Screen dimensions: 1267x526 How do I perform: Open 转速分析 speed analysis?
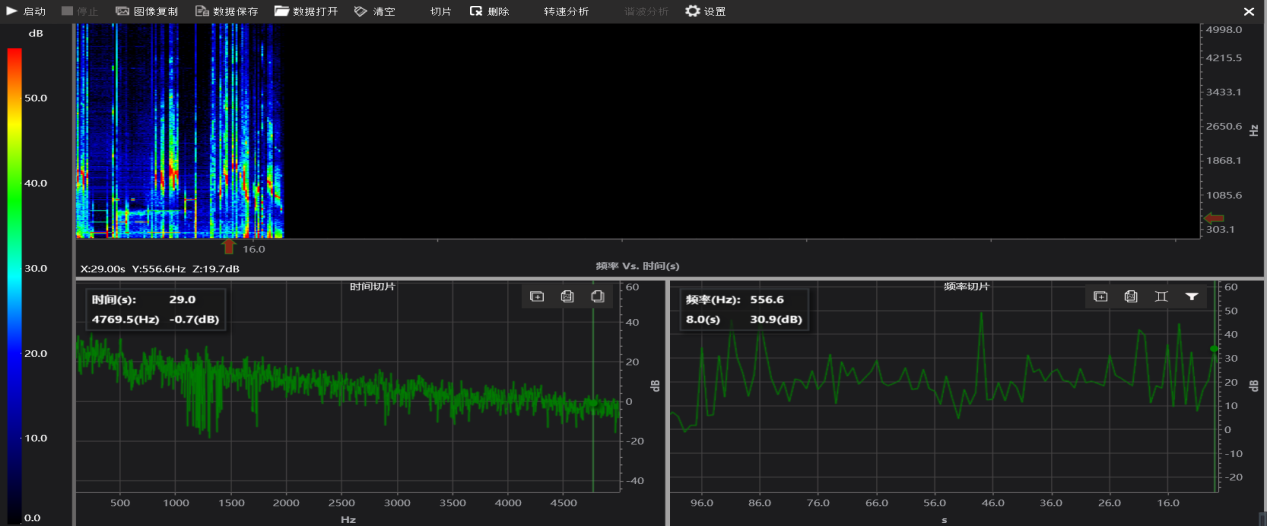[x=566, y=12]
